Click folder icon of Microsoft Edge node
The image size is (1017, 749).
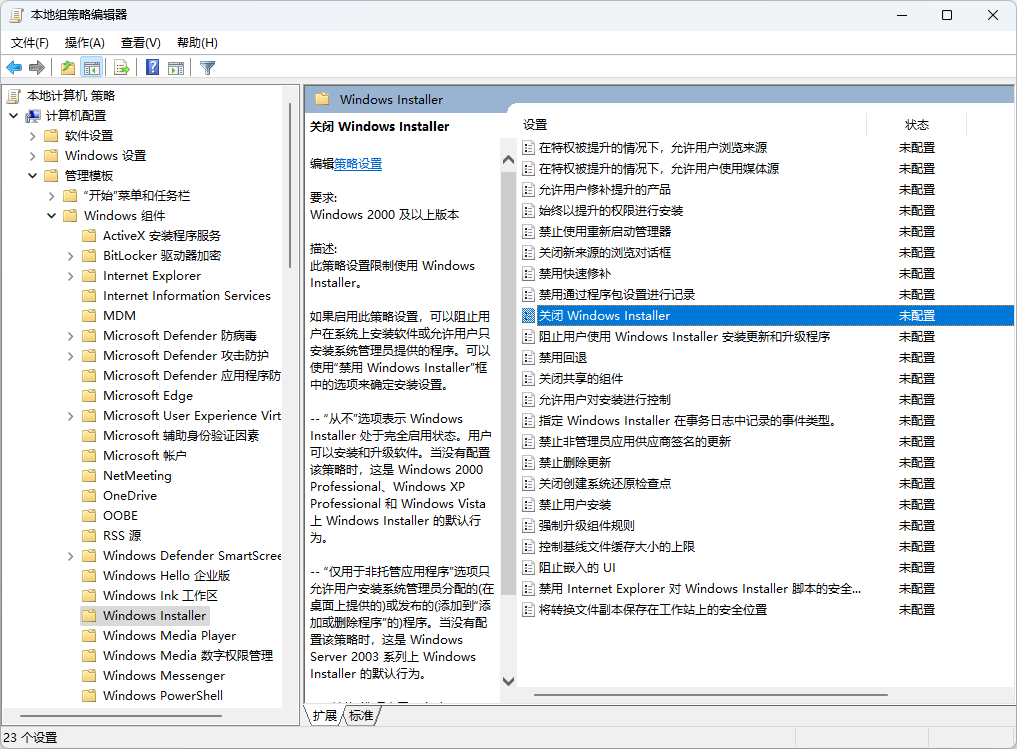(90, 396)
